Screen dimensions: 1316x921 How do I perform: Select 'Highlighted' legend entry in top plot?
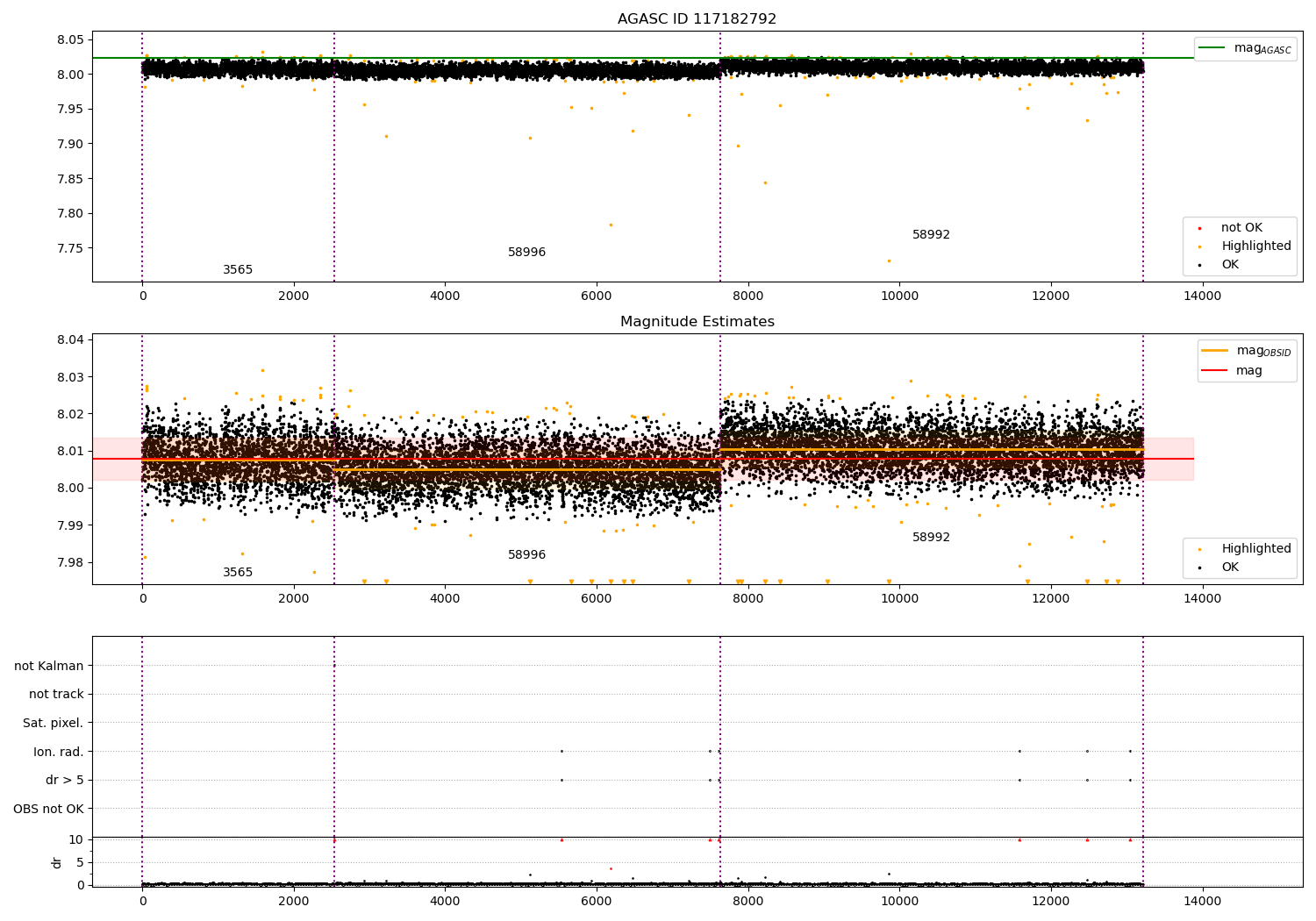coord(1255,246)
